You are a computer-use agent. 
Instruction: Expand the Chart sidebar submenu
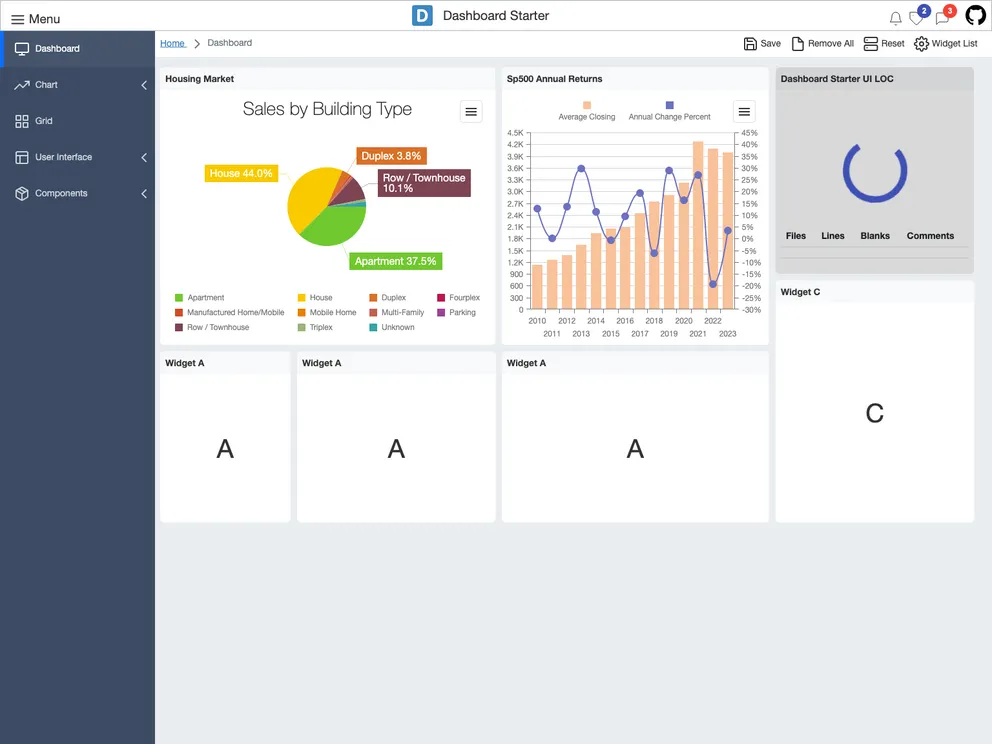pos(144,85)
